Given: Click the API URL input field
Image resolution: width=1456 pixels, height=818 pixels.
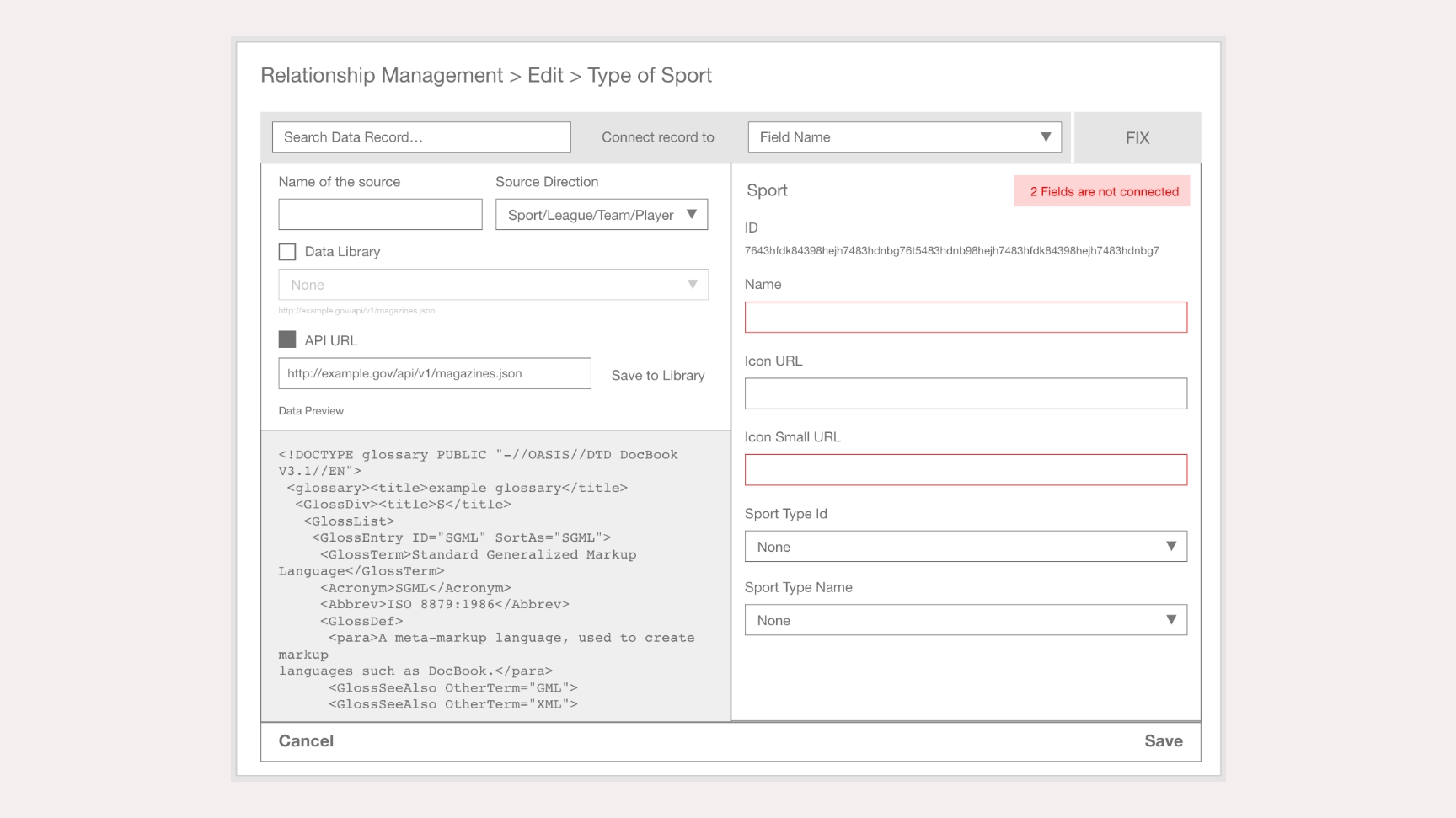Looking at the screenshot, I should click(x=435, y=373).
